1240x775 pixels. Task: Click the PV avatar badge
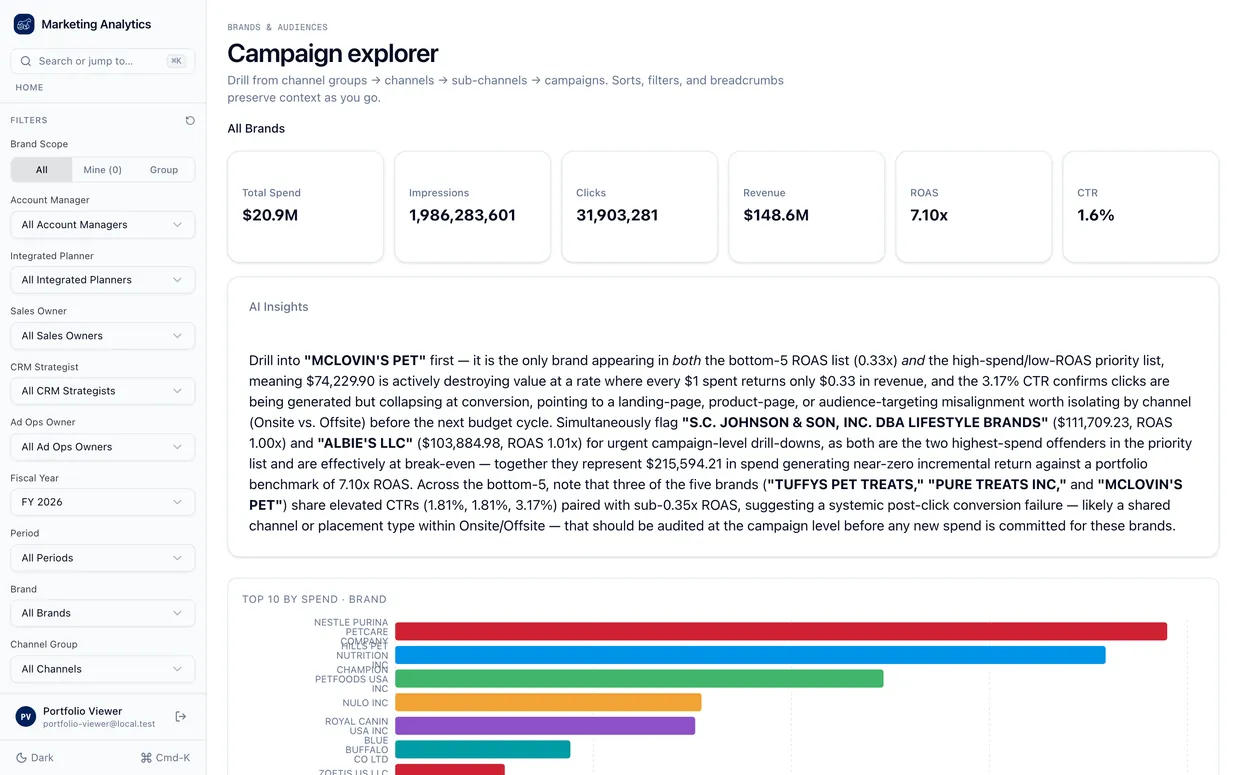[26, 717]
